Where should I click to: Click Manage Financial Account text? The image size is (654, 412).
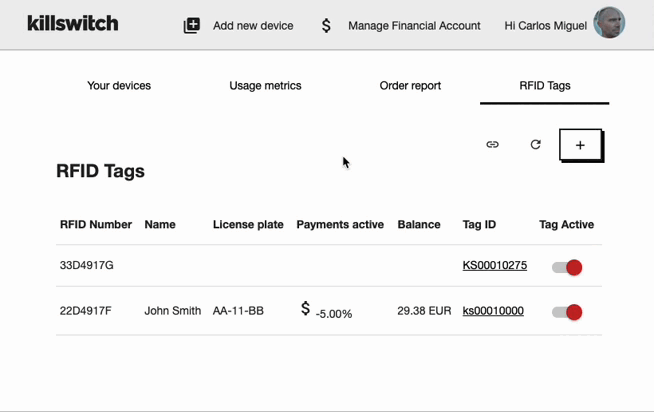(x=414, y=26)
